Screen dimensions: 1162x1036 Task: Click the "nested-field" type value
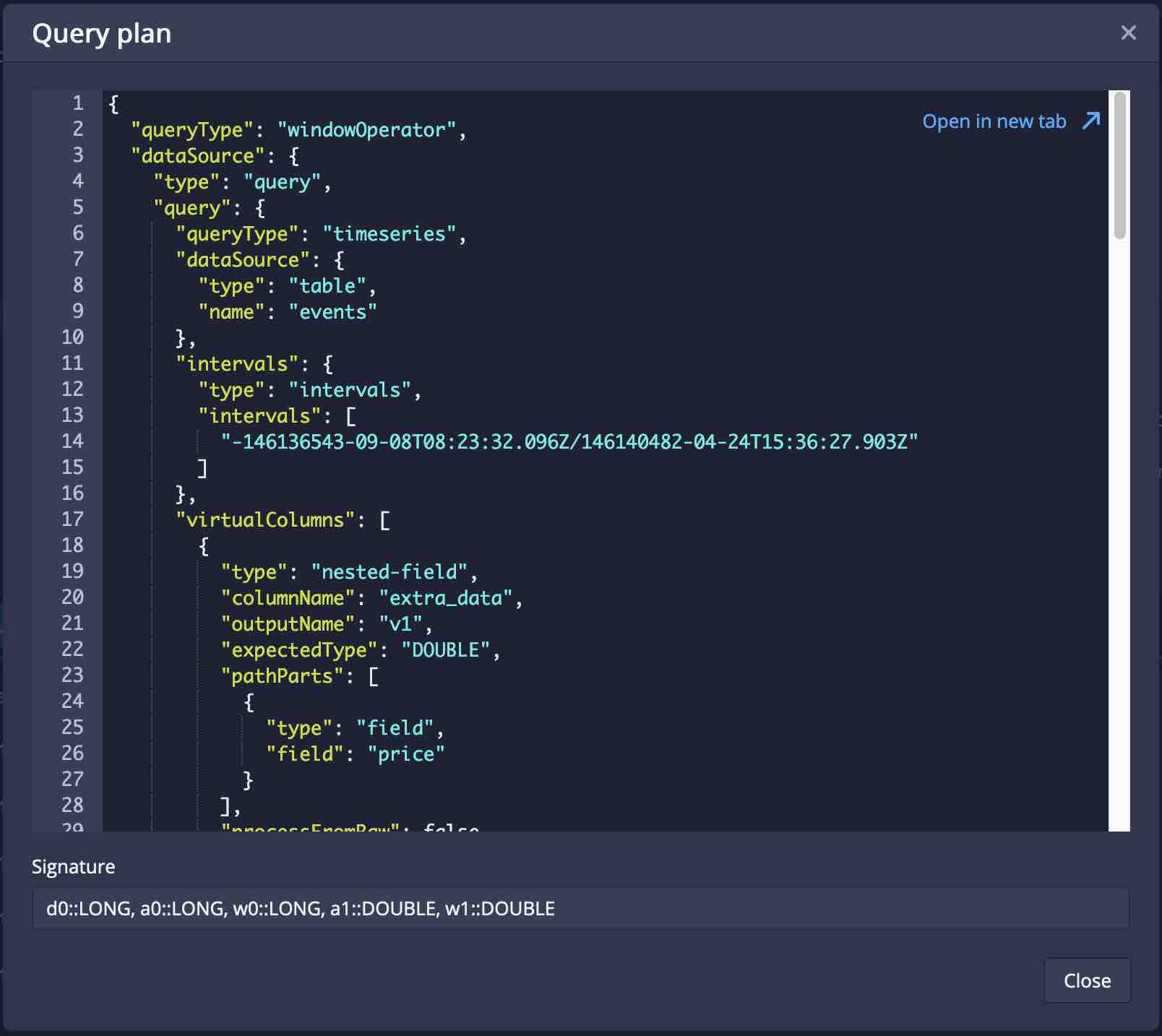click(x=389, y=572)
